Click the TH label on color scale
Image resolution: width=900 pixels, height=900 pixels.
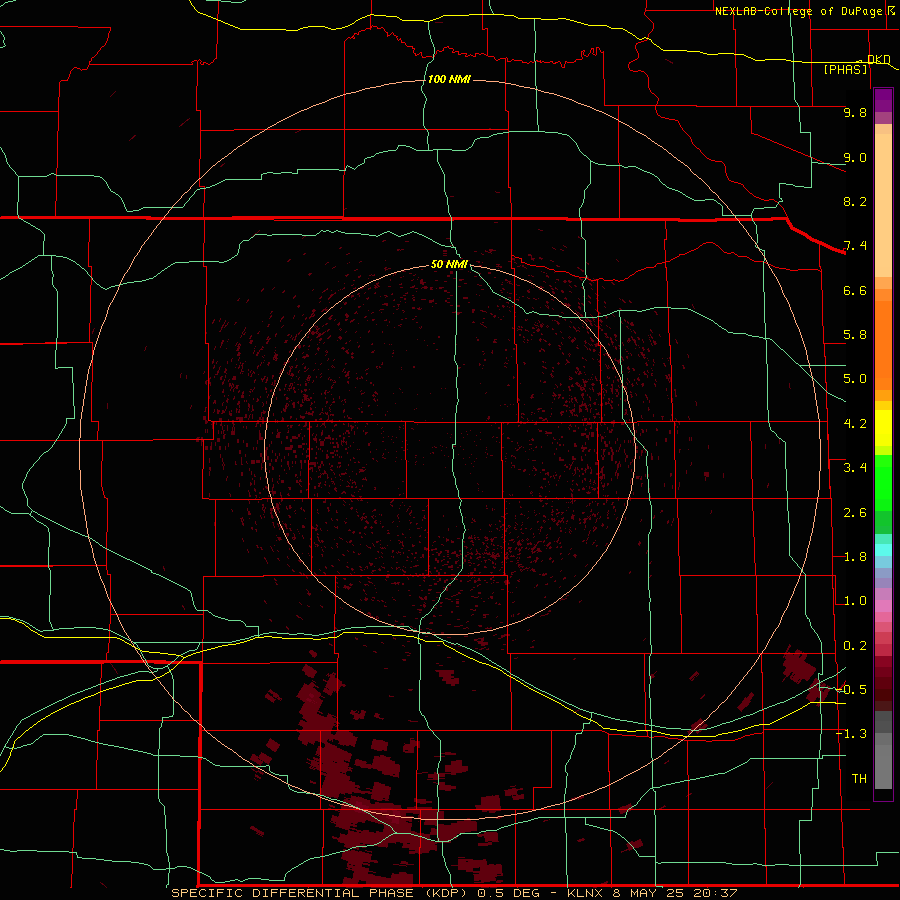pos(859,779)
